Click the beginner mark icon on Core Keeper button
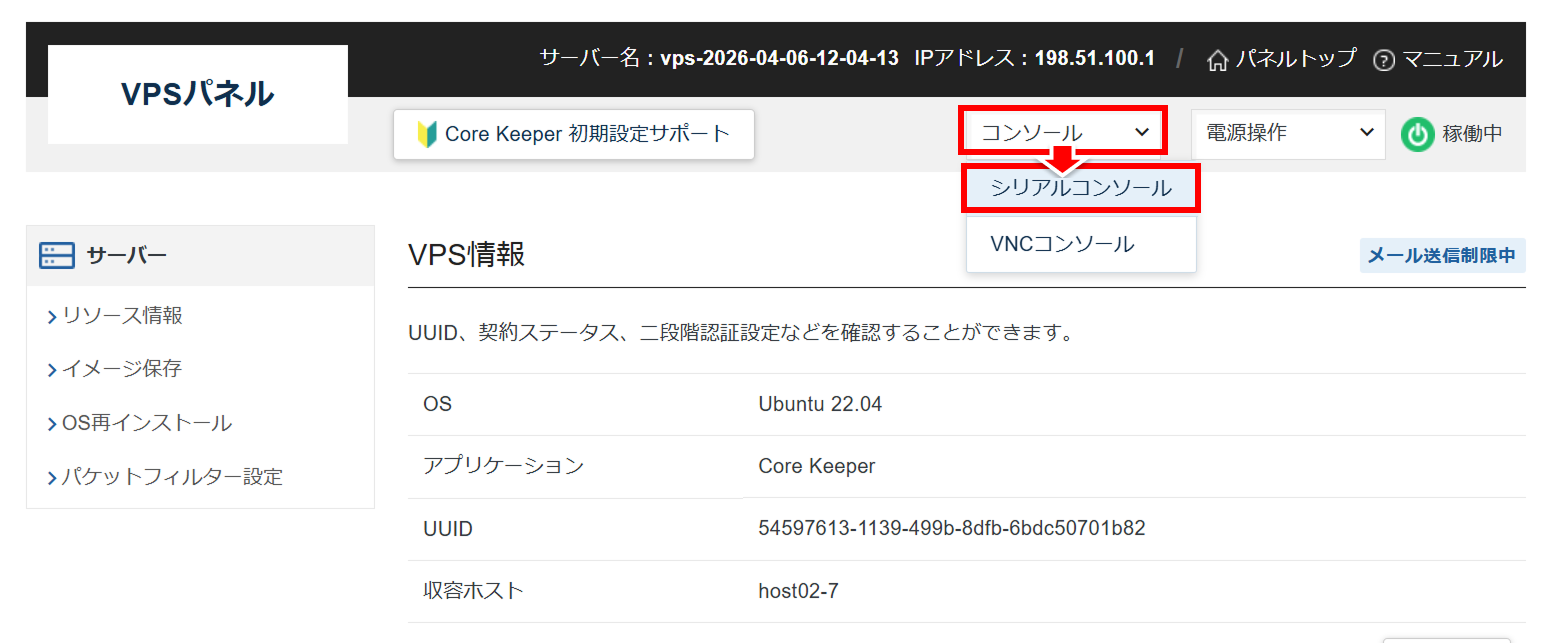 click(426, 134)
